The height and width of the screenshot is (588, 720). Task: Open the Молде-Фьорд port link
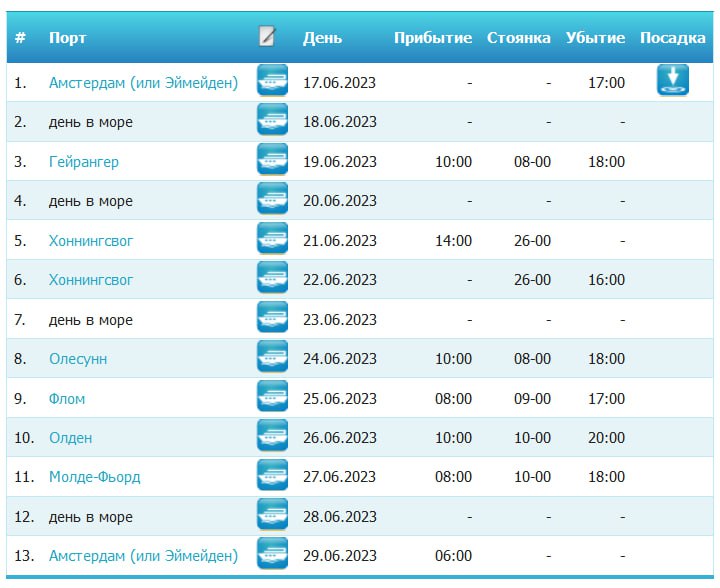[95, 477]
